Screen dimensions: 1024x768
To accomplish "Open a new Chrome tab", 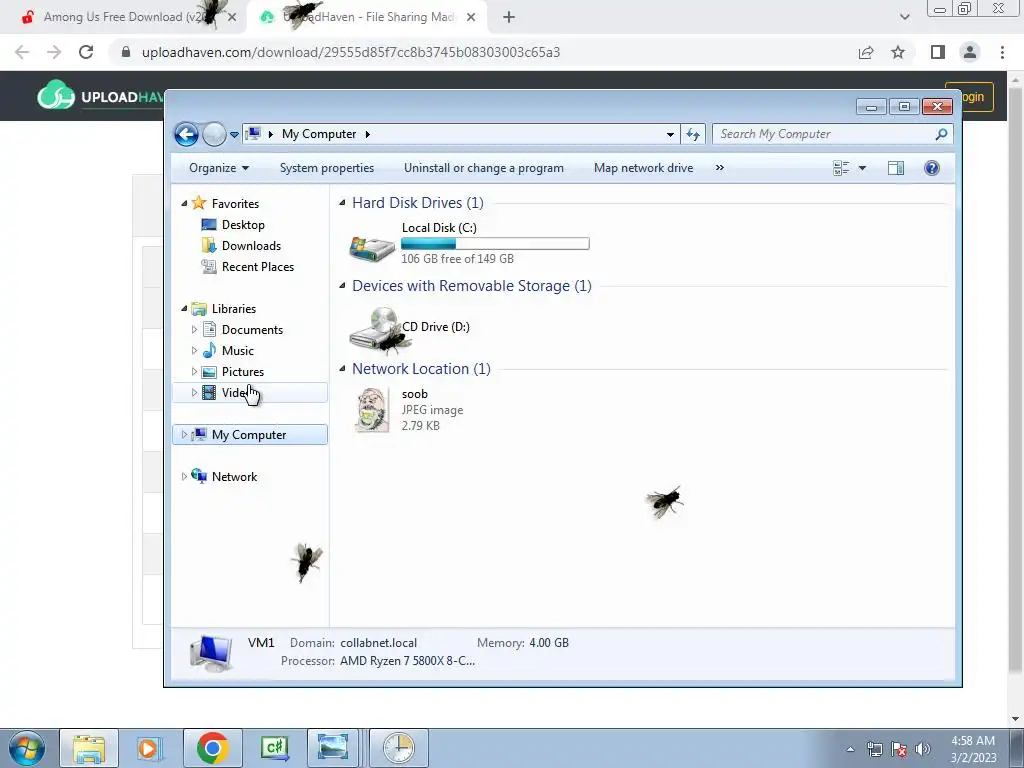I will pos(509,18).
